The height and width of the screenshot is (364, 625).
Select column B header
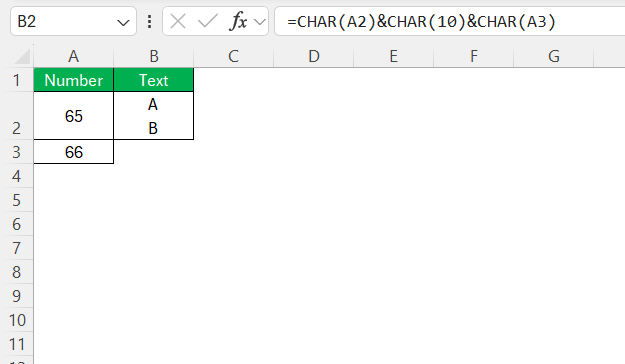(x=154, y=56)
